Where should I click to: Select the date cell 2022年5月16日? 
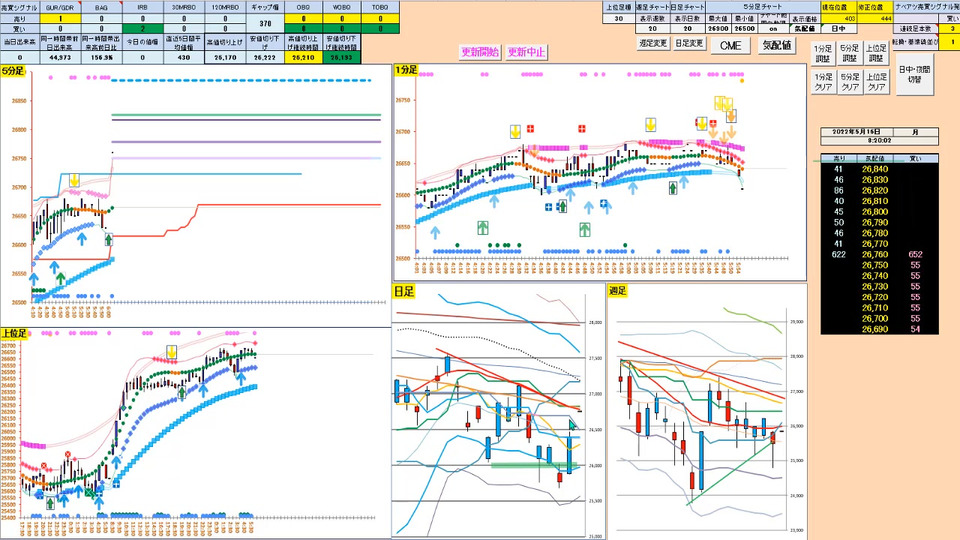(856, 132)
